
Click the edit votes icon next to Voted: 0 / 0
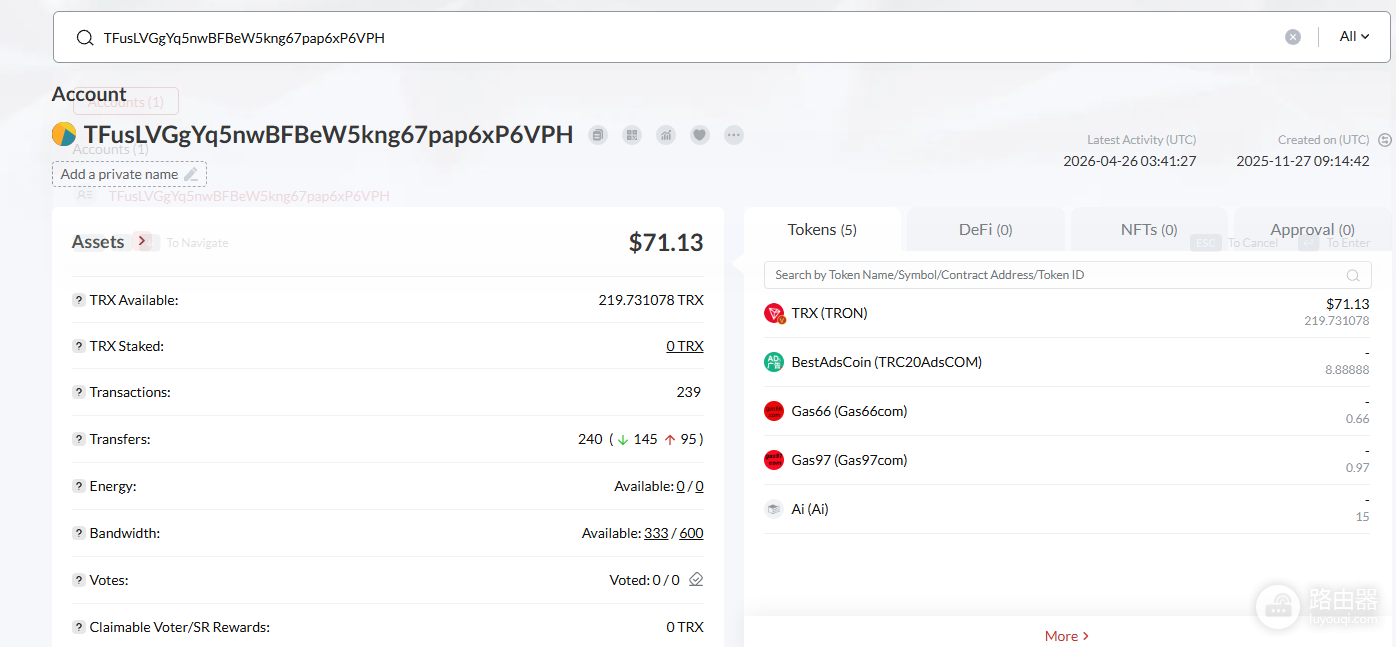pyautogui.click(x=696, y=579)
